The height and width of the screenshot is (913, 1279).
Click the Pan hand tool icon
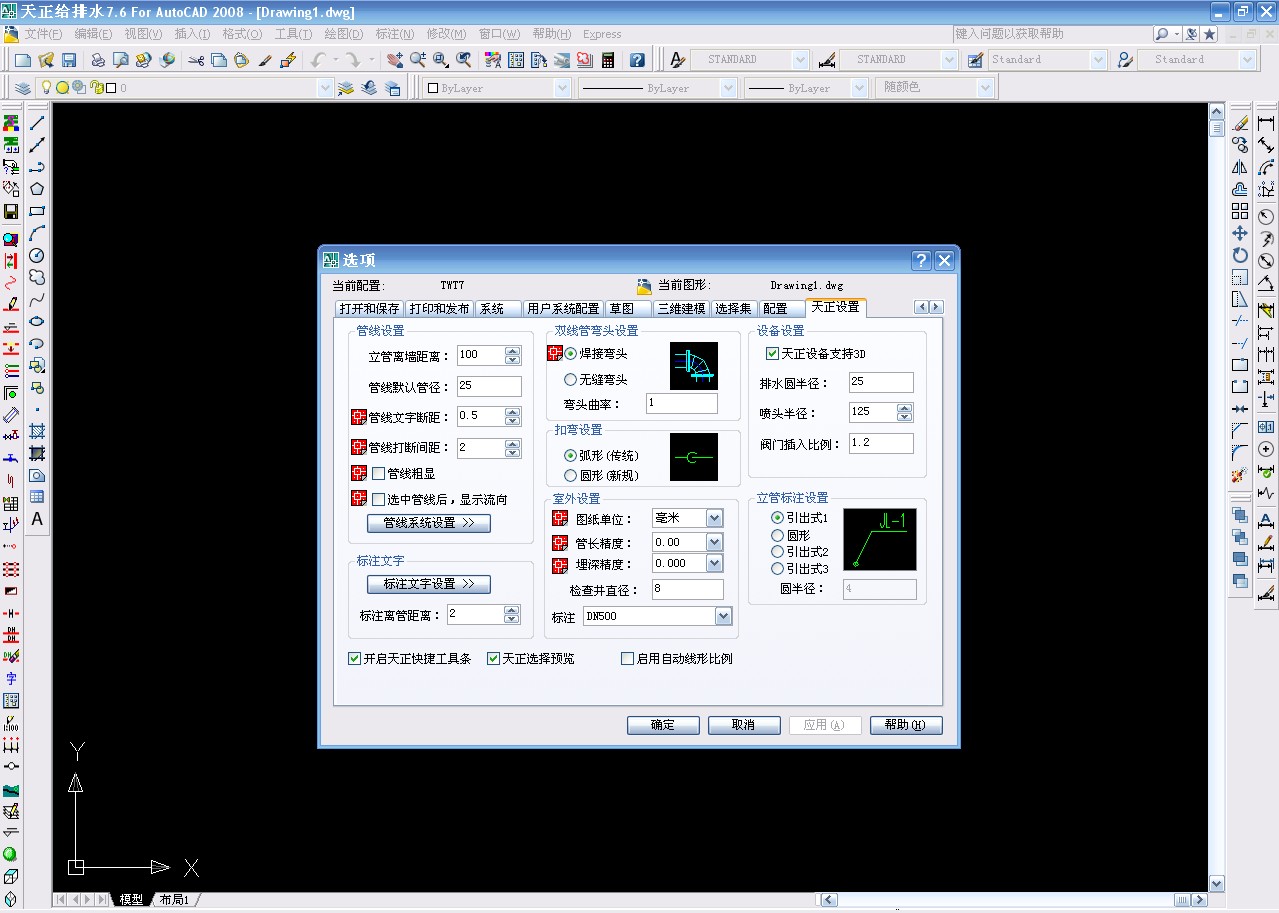point(396,60)
